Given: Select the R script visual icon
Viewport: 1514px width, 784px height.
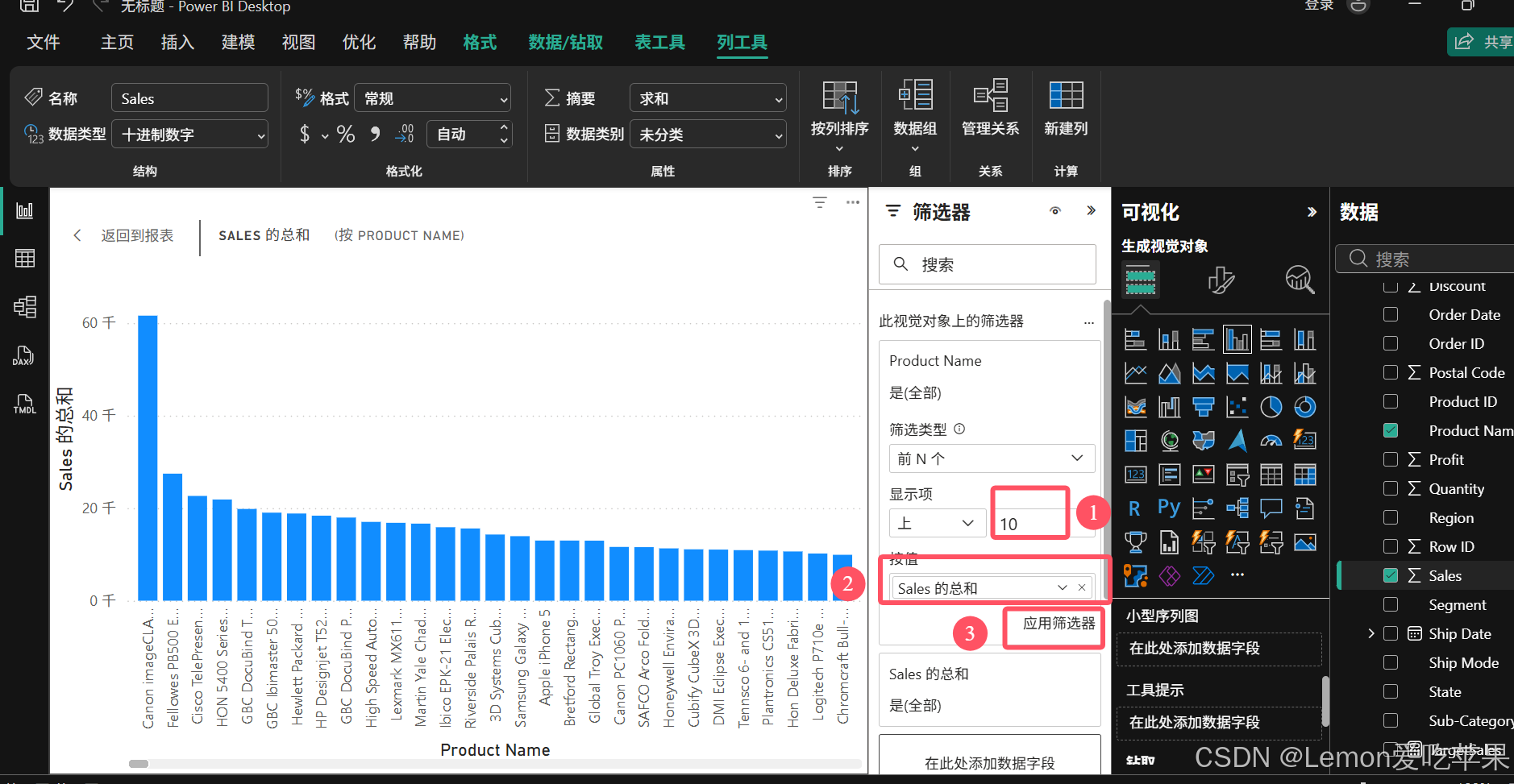Looking at the screenshot, I should coord(1134,508).
